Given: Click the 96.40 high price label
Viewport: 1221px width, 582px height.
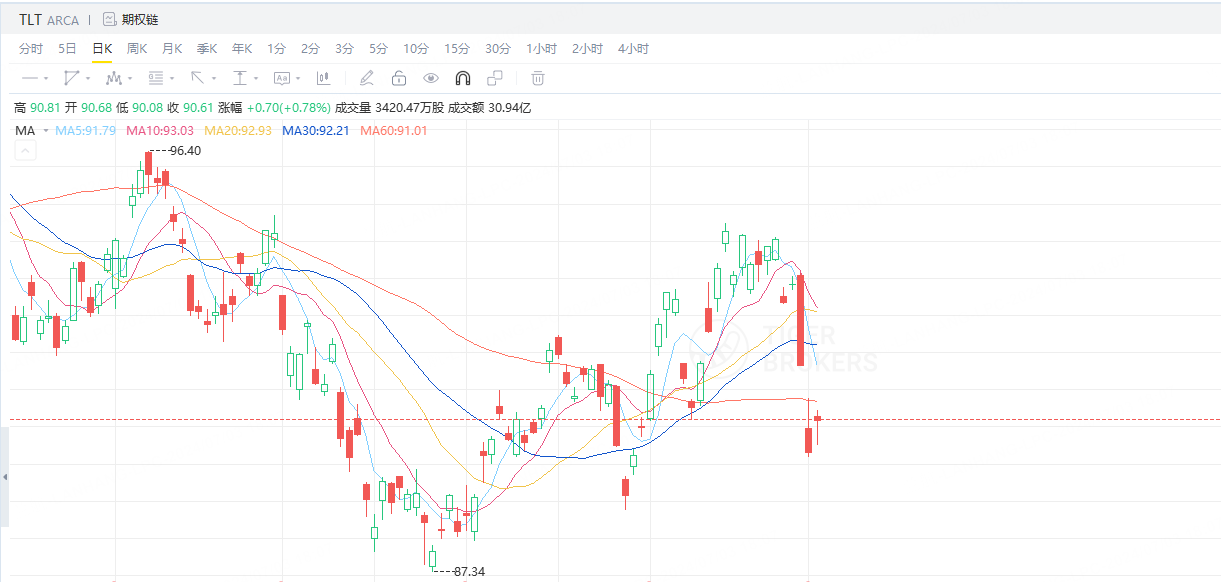Looking at the screenshot, I should click(185, 151).
